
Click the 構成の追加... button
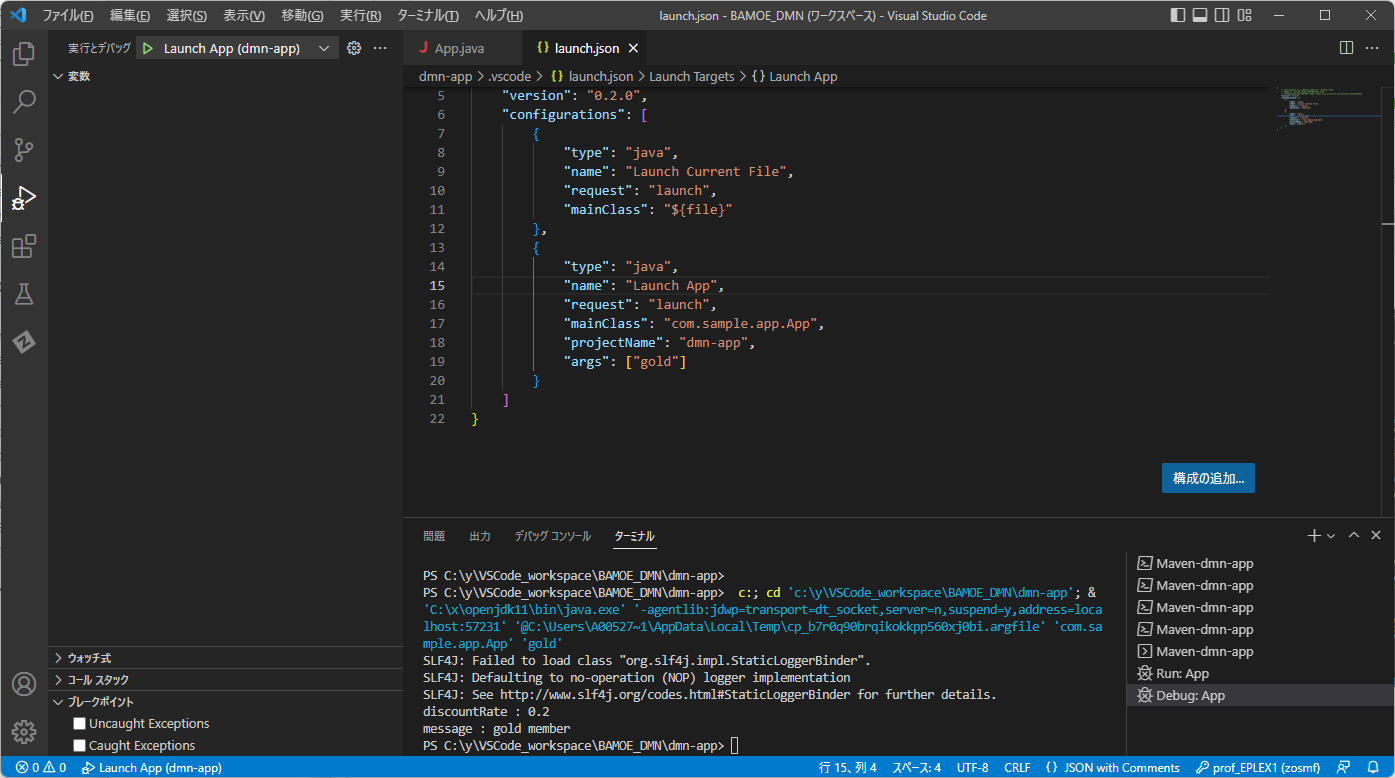[1208, 478]
